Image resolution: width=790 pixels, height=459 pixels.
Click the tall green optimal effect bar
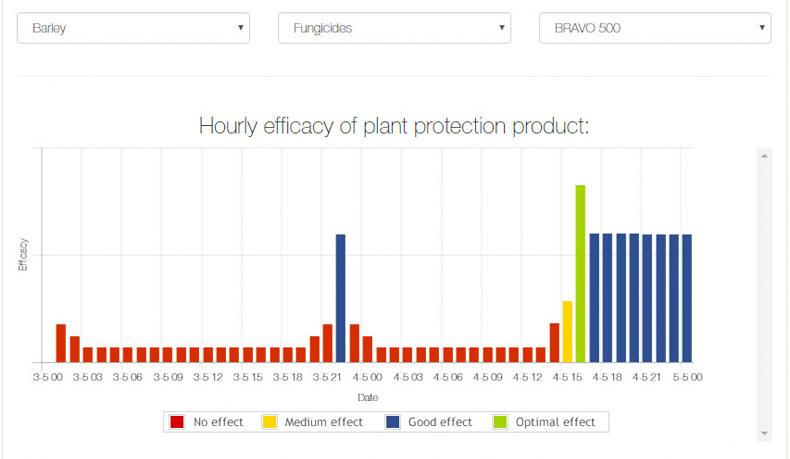[x=580, y=273]
